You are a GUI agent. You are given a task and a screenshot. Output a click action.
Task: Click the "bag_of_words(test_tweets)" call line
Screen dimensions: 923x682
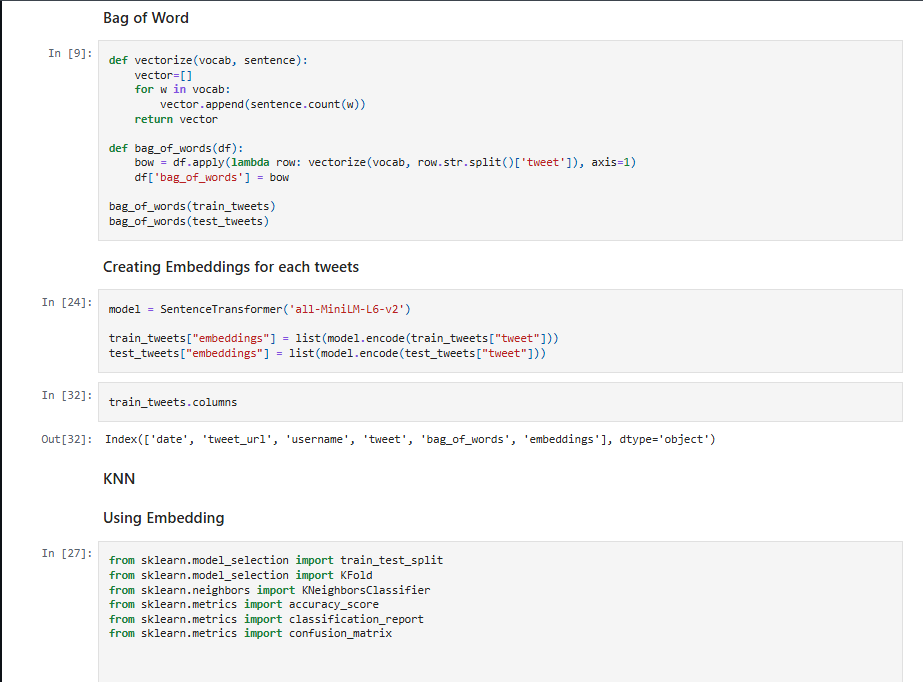[x=189, y=221]
